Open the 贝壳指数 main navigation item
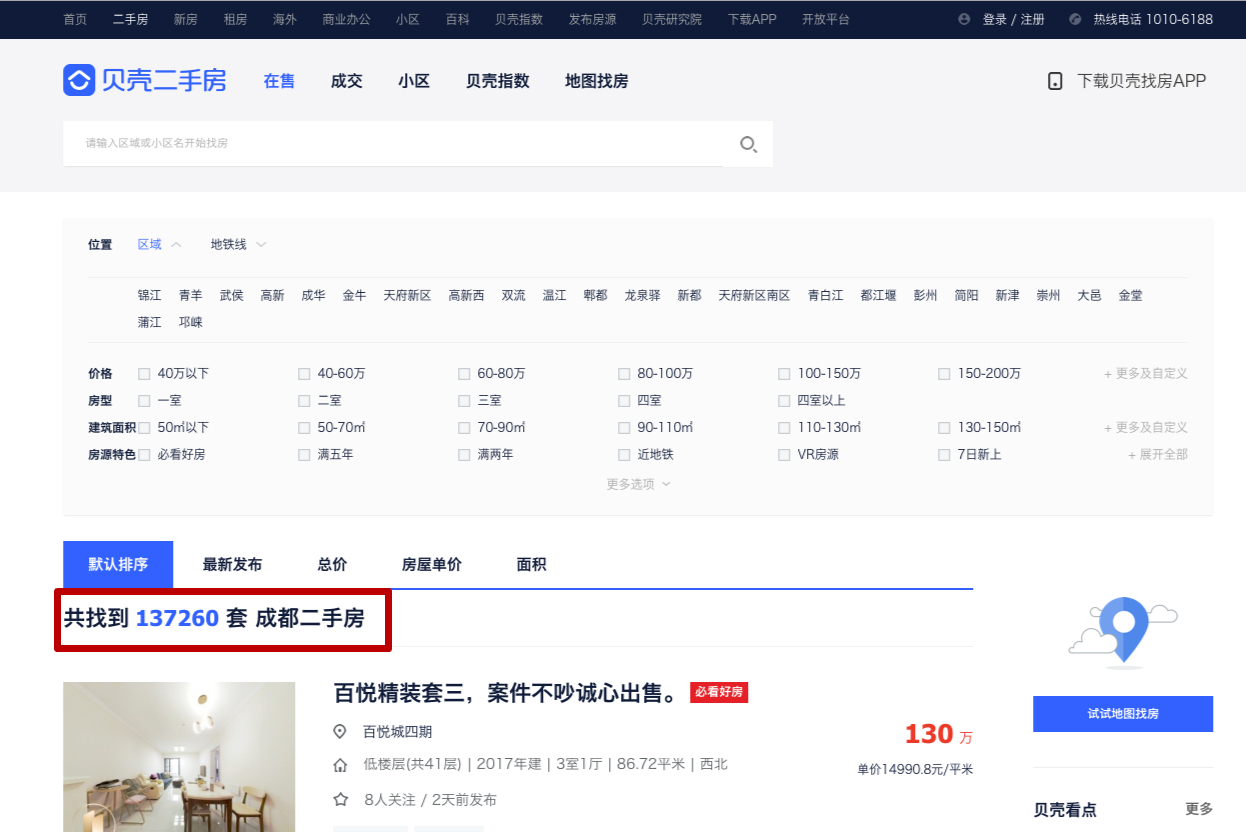This screenshot has width=1246, height=832. [498, 81]
